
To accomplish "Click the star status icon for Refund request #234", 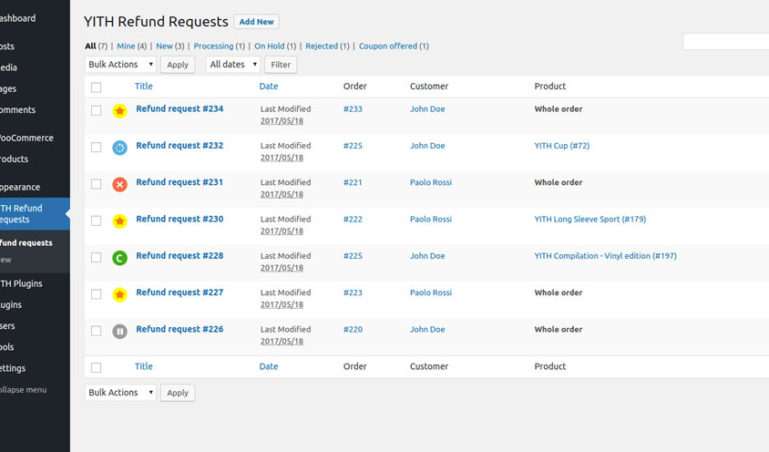I will pyautogui.click(x=120, y=111).
